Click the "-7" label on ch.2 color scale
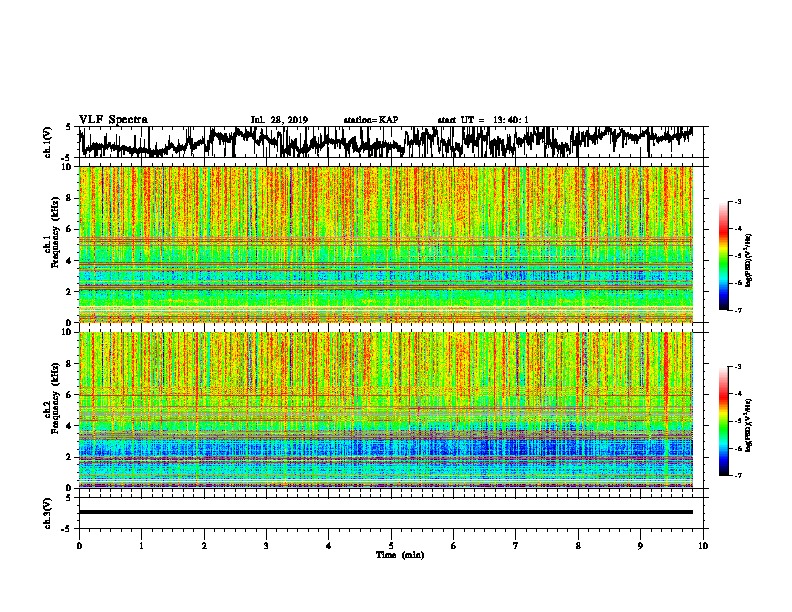This screenshot has width=792, height=612. pyautogui.click(x=737, y=475)
